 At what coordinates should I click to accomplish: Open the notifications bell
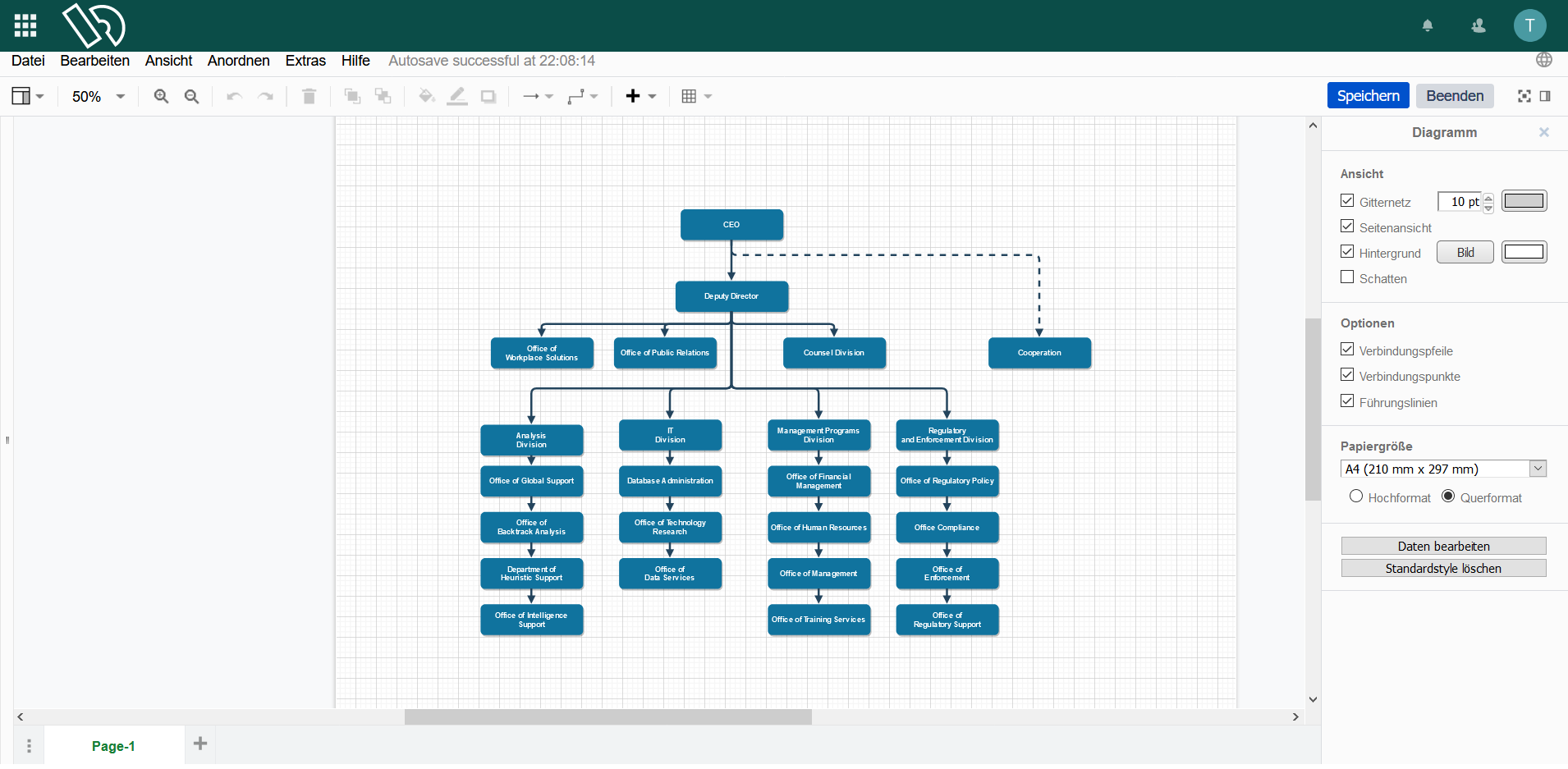(x=1428, y=26)
